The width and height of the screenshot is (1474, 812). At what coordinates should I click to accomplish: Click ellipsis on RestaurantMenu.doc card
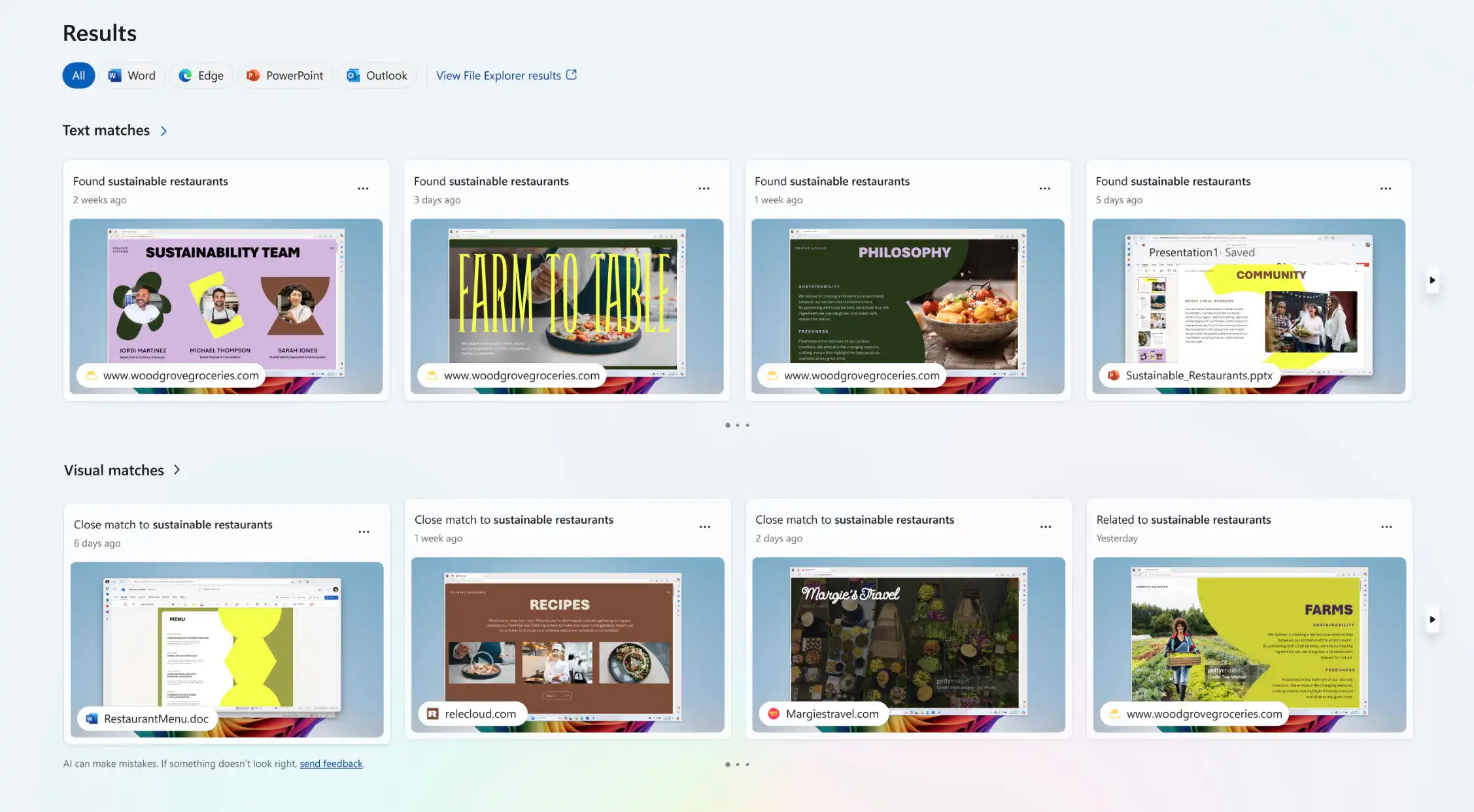click(x=364, y=532)
